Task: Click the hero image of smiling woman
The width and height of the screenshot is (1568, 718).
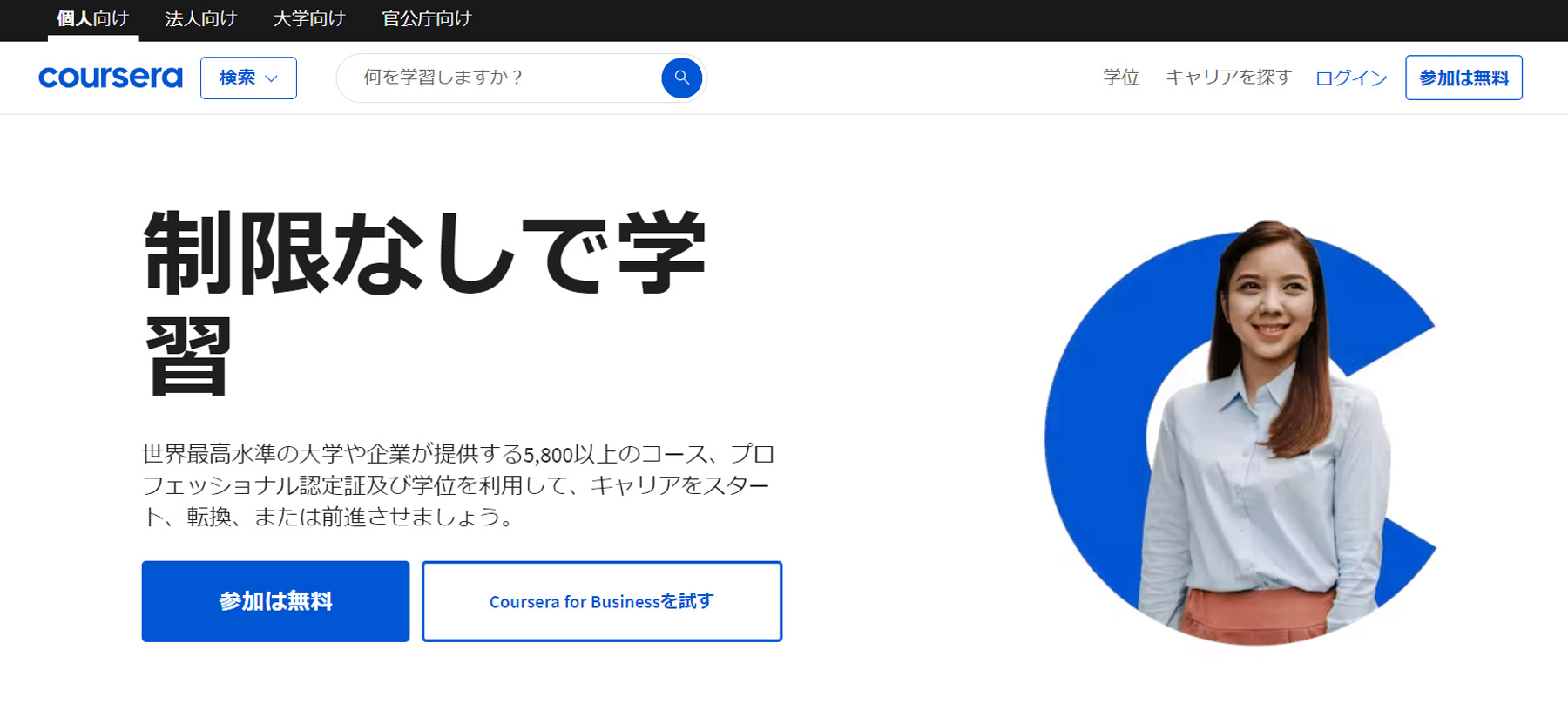Action: [x=1241, y=433]
